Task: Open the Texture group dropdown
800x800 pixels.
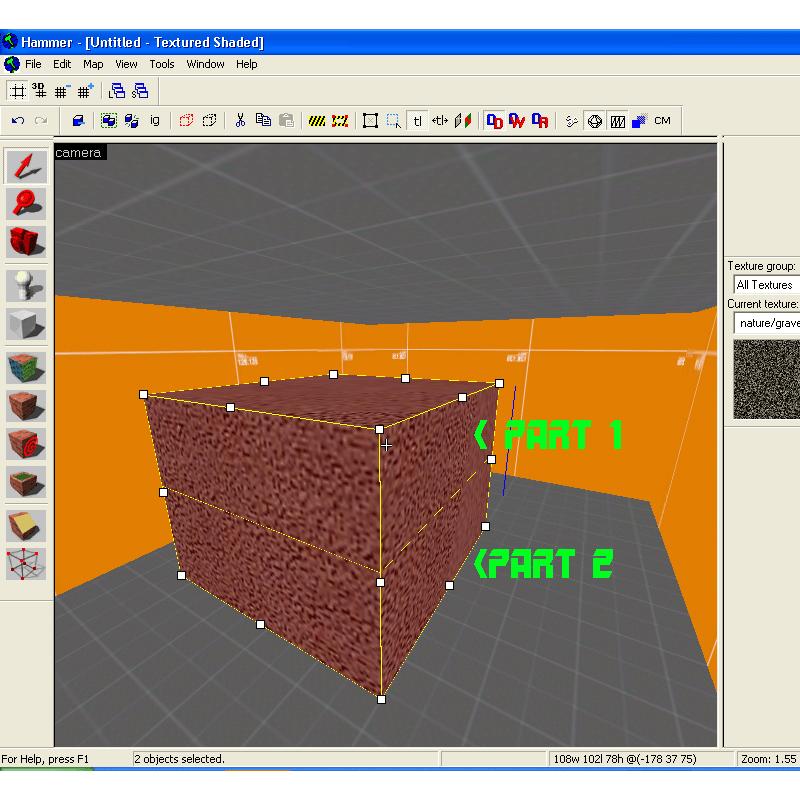Action: 765,285
